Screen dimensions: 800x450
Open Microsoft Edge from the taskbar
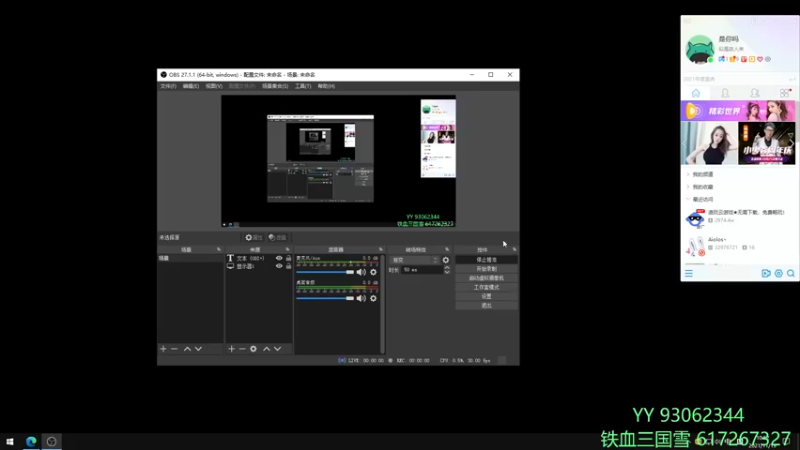(31, 441)
